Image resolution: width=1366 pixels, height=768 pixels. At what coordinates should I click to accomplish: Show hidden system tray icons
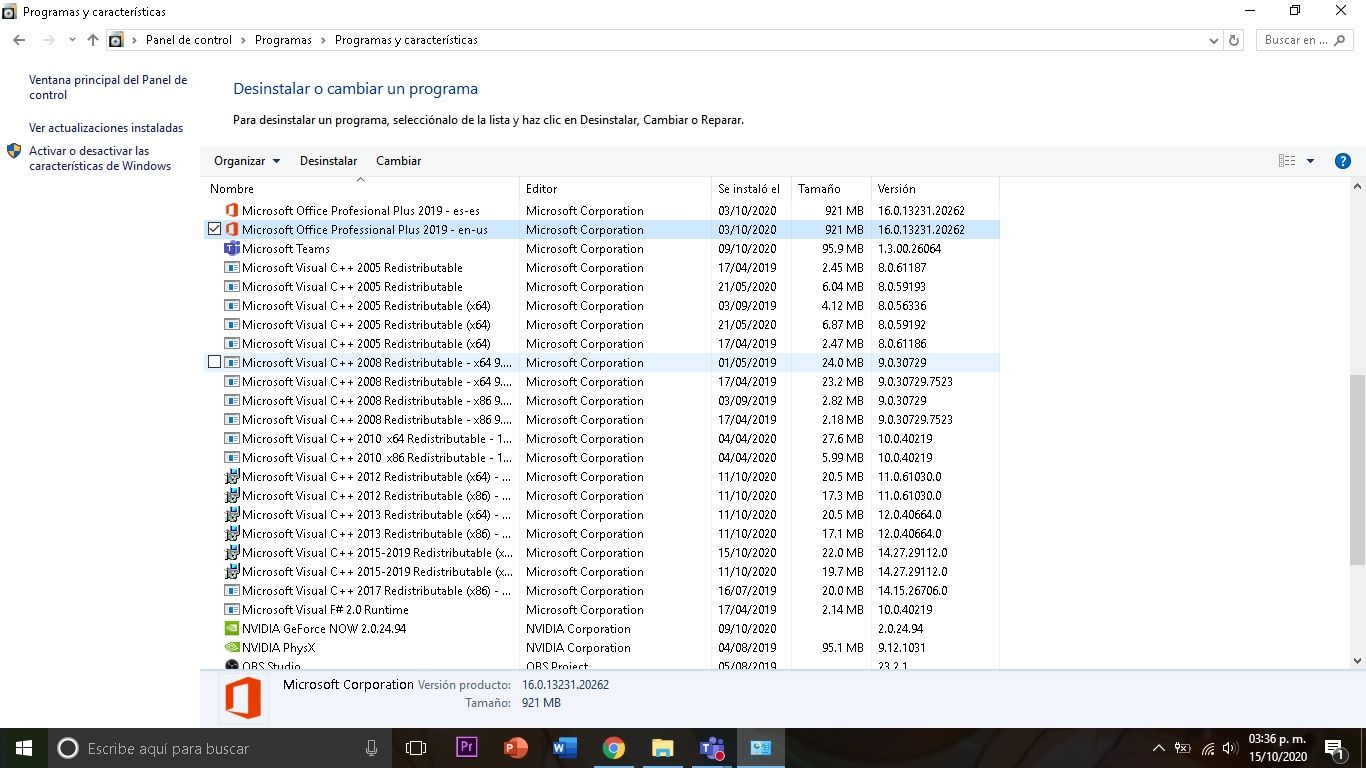point(1159,748)
